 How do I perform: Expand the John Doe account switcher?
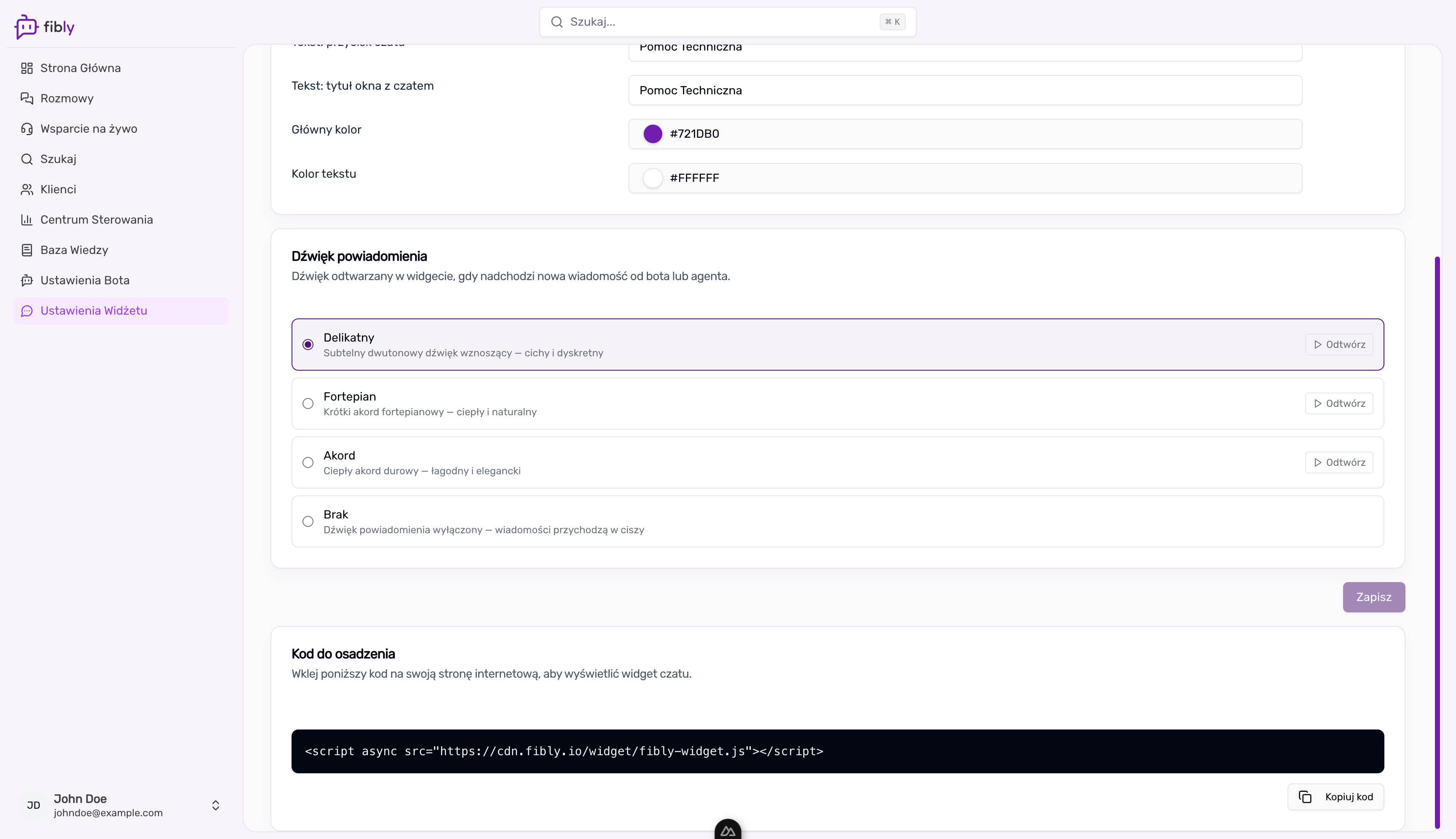[x=216, y=805]
